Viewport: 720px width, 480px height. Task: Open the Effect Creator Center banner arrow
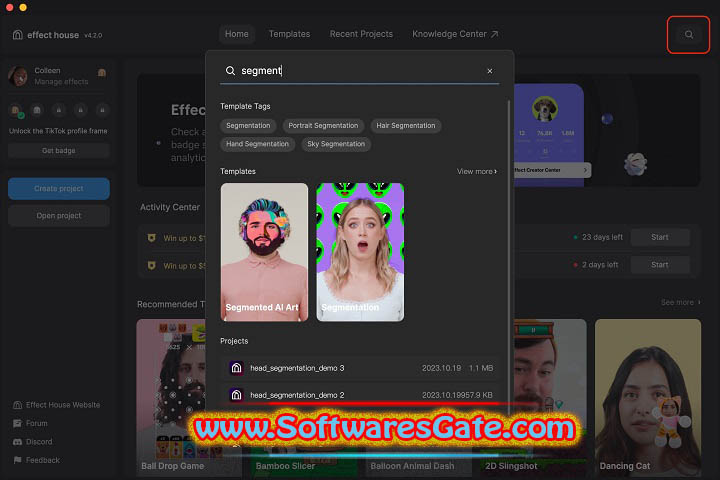[x=585, y=170]
